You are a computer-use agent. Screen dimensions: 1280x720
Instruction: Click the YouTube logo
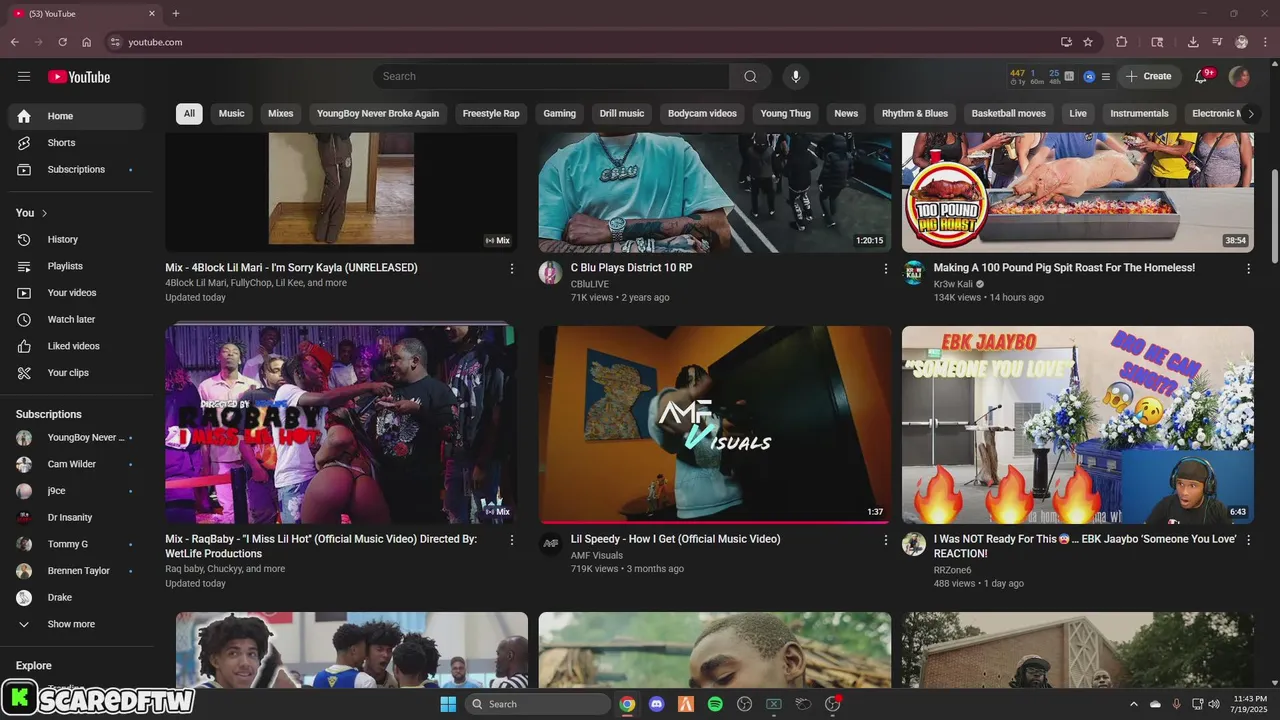coord(79,77)
